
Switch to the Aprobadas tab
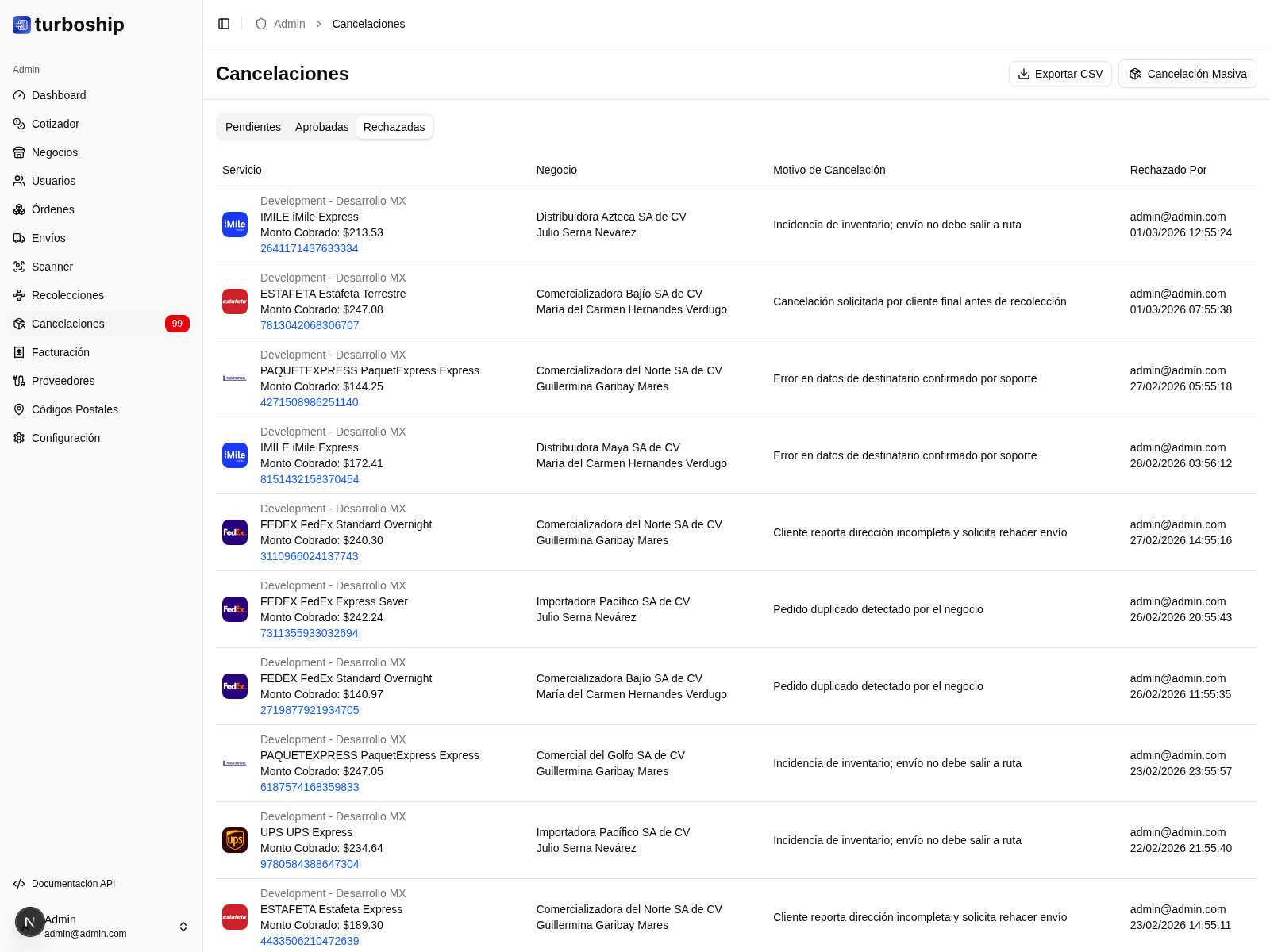click(321, 127)
